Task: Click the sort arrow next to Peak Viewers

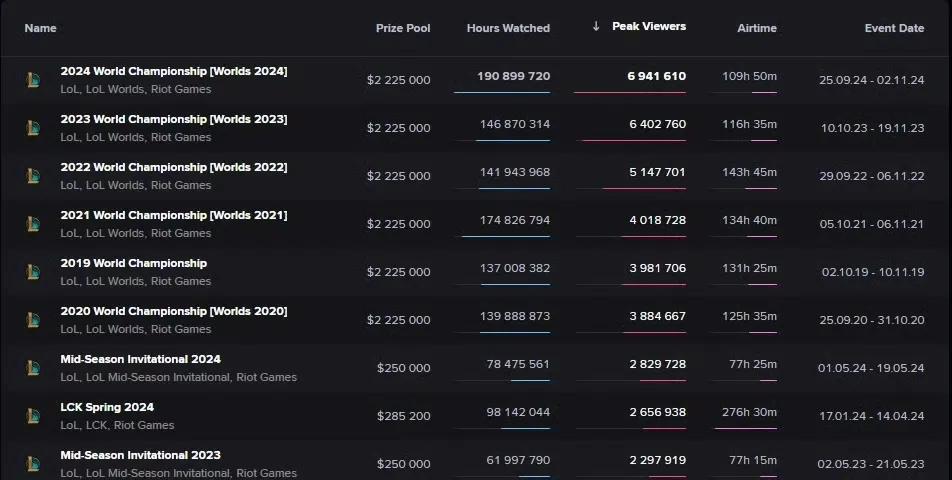Action: (x=596, y=26)
